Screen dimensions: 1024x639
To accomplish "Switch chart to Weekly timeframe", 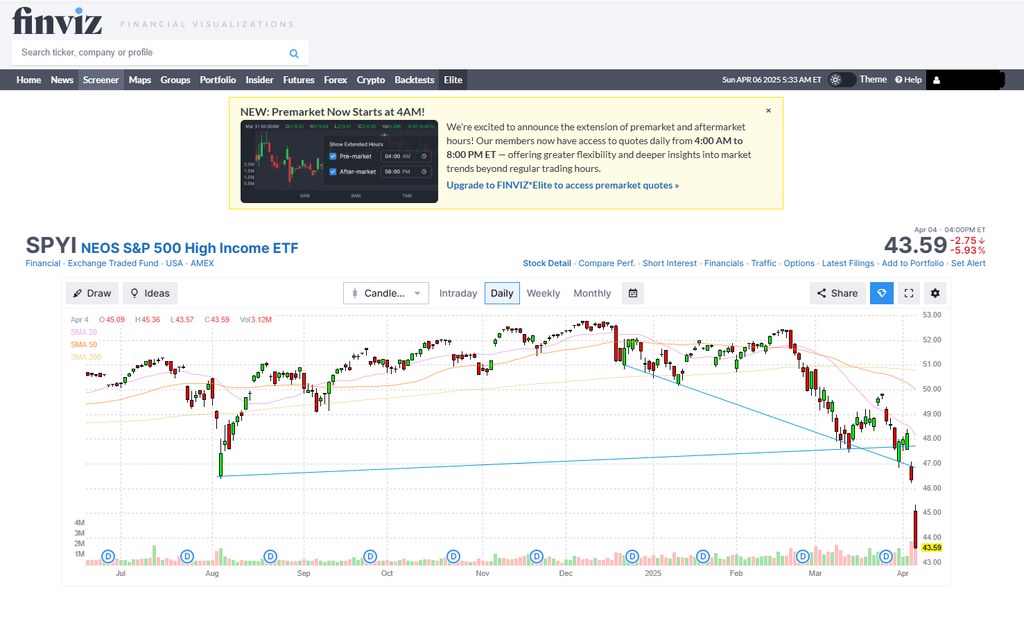I will (x=543, y=293).
